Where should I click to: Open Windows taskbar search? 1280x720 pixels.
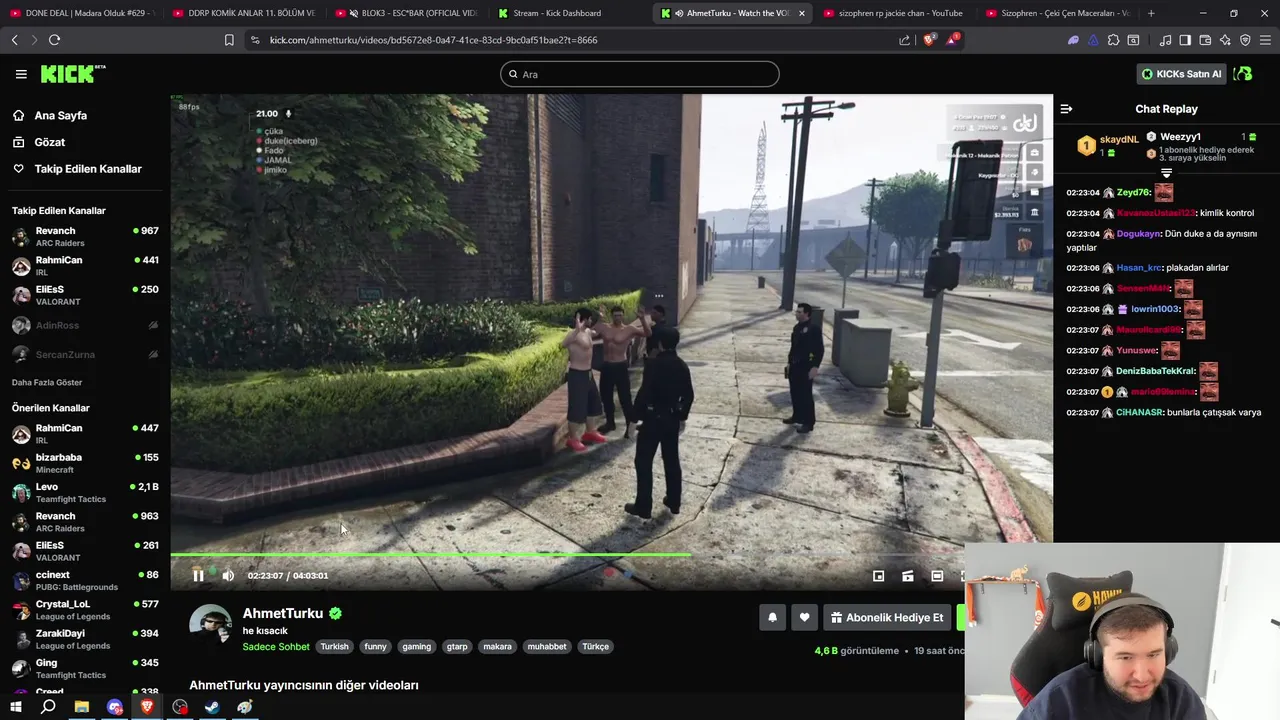pyautogui.click(x=48, y=707)
